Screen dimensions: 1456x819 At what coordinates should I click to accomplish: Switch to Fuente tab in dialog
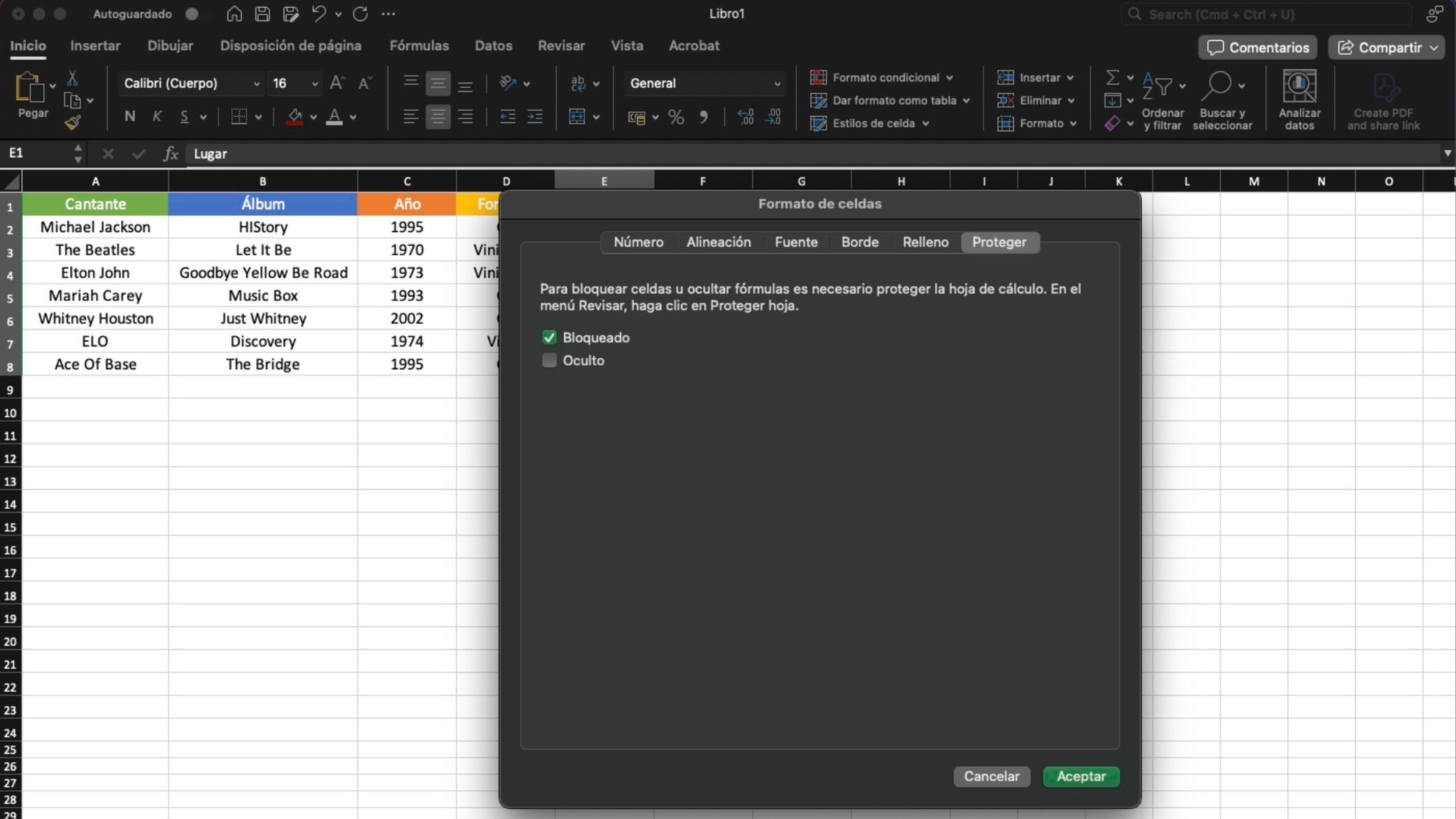pyautogui.click(x=796, y=243)
